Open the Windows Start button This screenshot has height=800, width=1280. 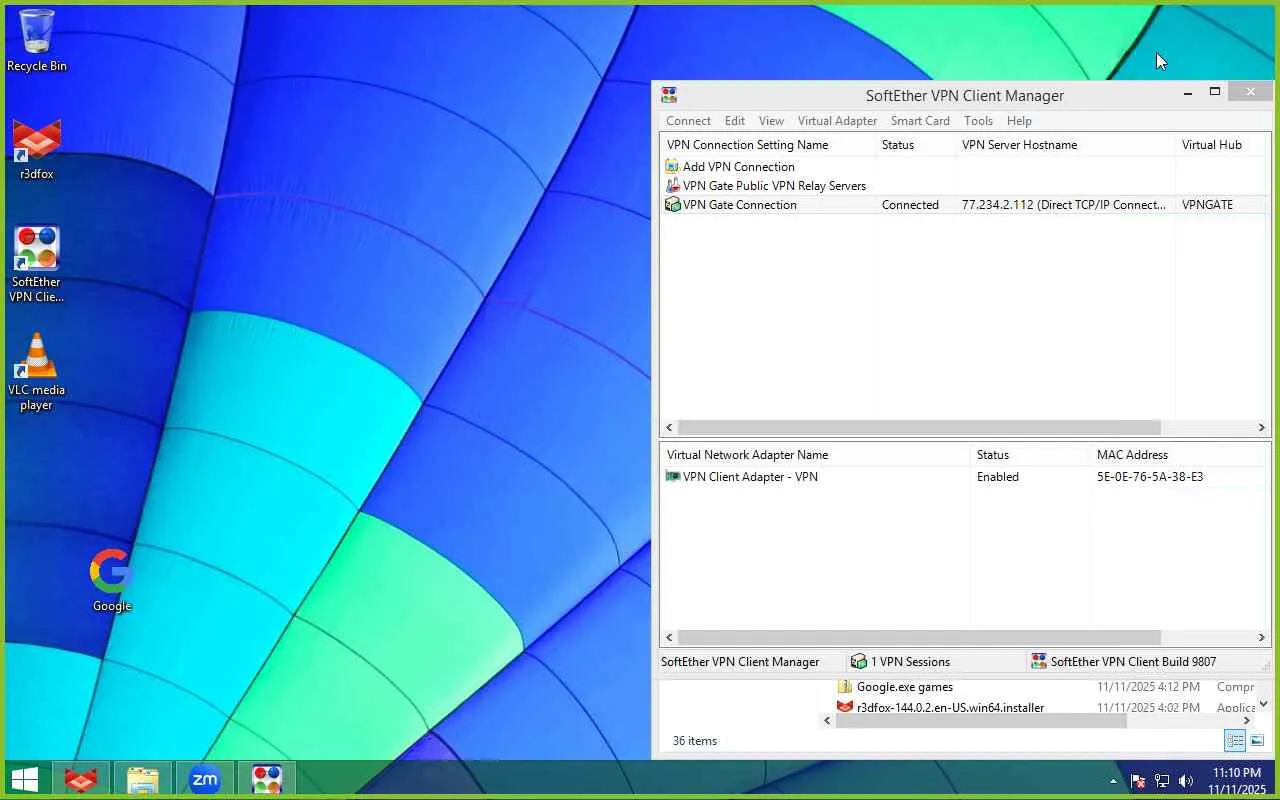pyautogui.click(x=25, y=779)
